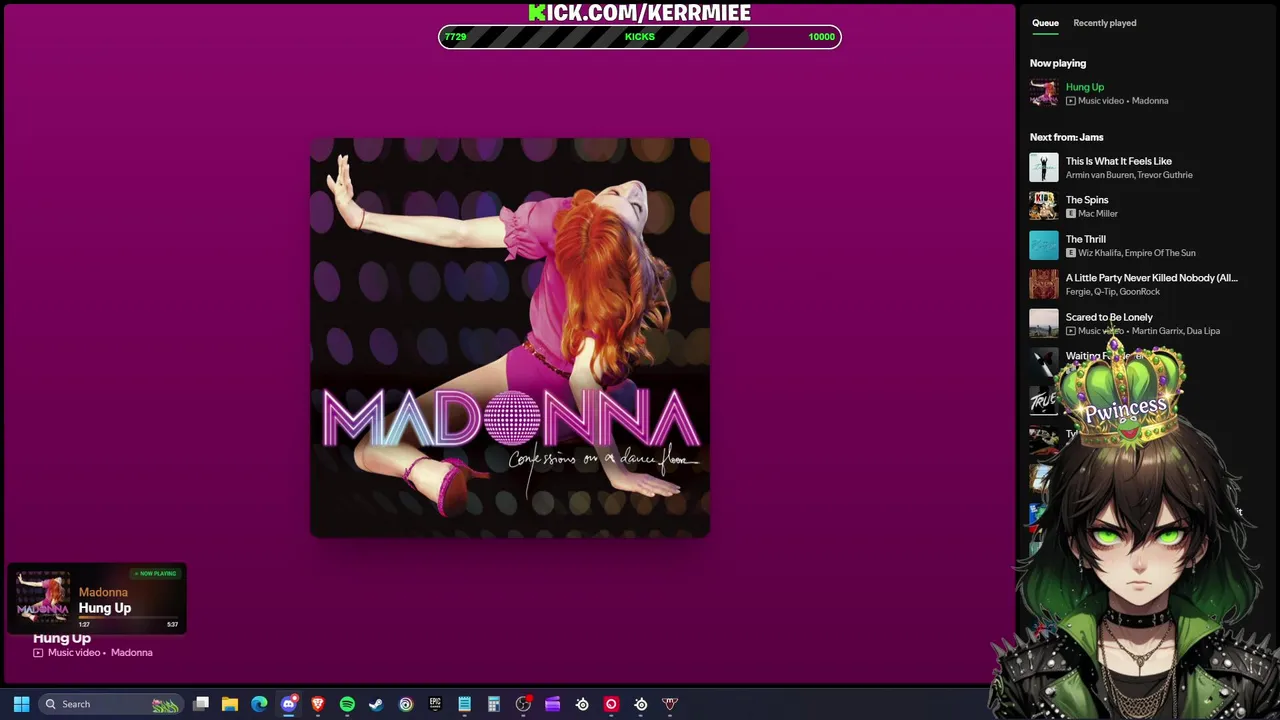1280x720 pixels.
Task: Click The Thrill teal cover thumbnail
Action: point(1044,245)
